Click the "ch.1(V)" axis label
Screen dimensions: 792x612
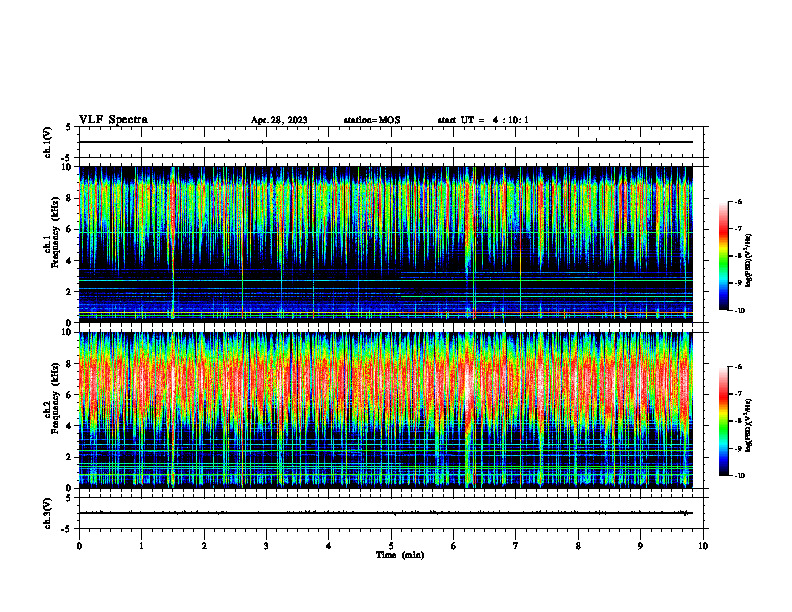(48, 142)
